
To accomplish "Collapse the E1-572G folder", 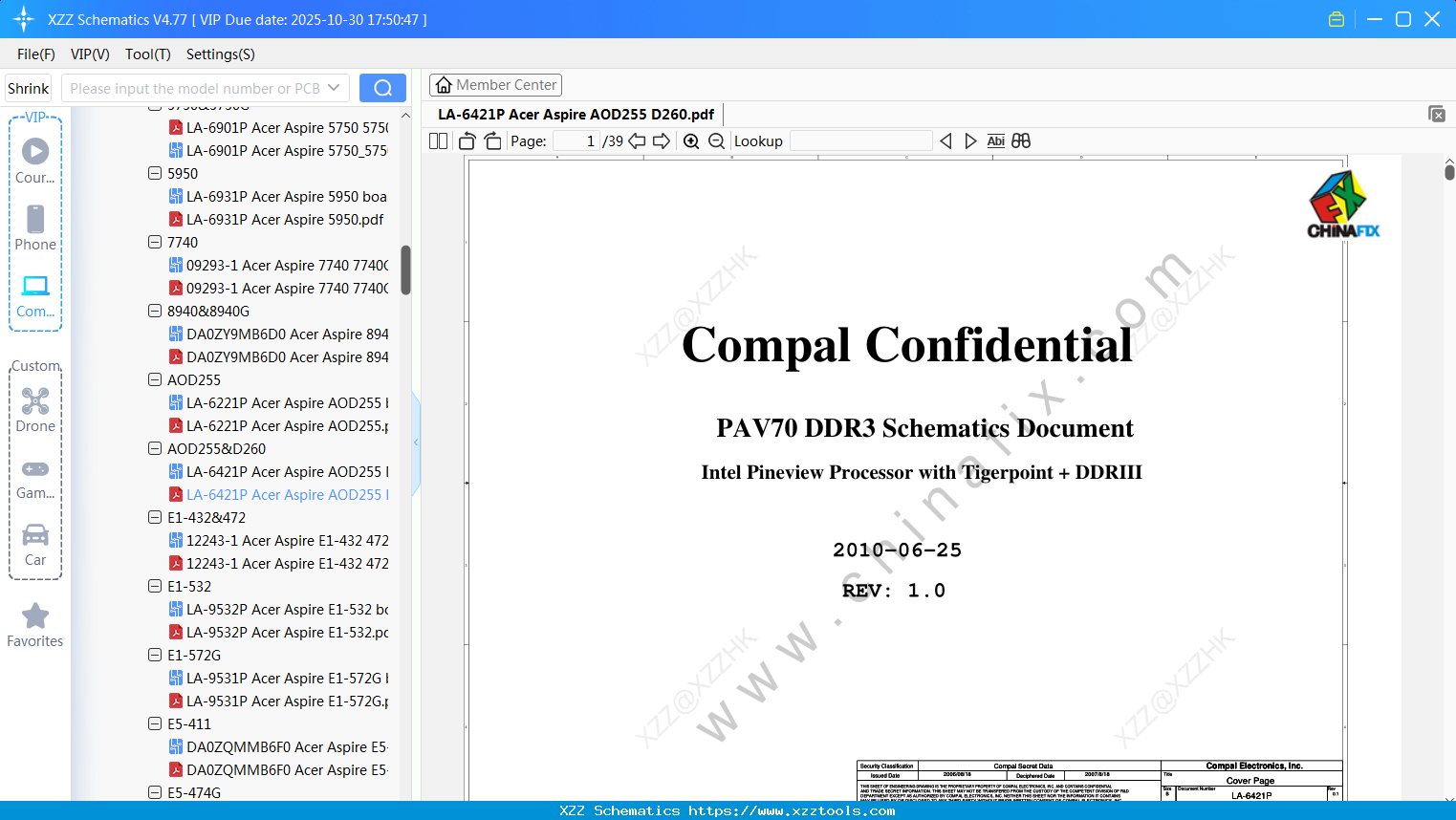I will point(155,656).
